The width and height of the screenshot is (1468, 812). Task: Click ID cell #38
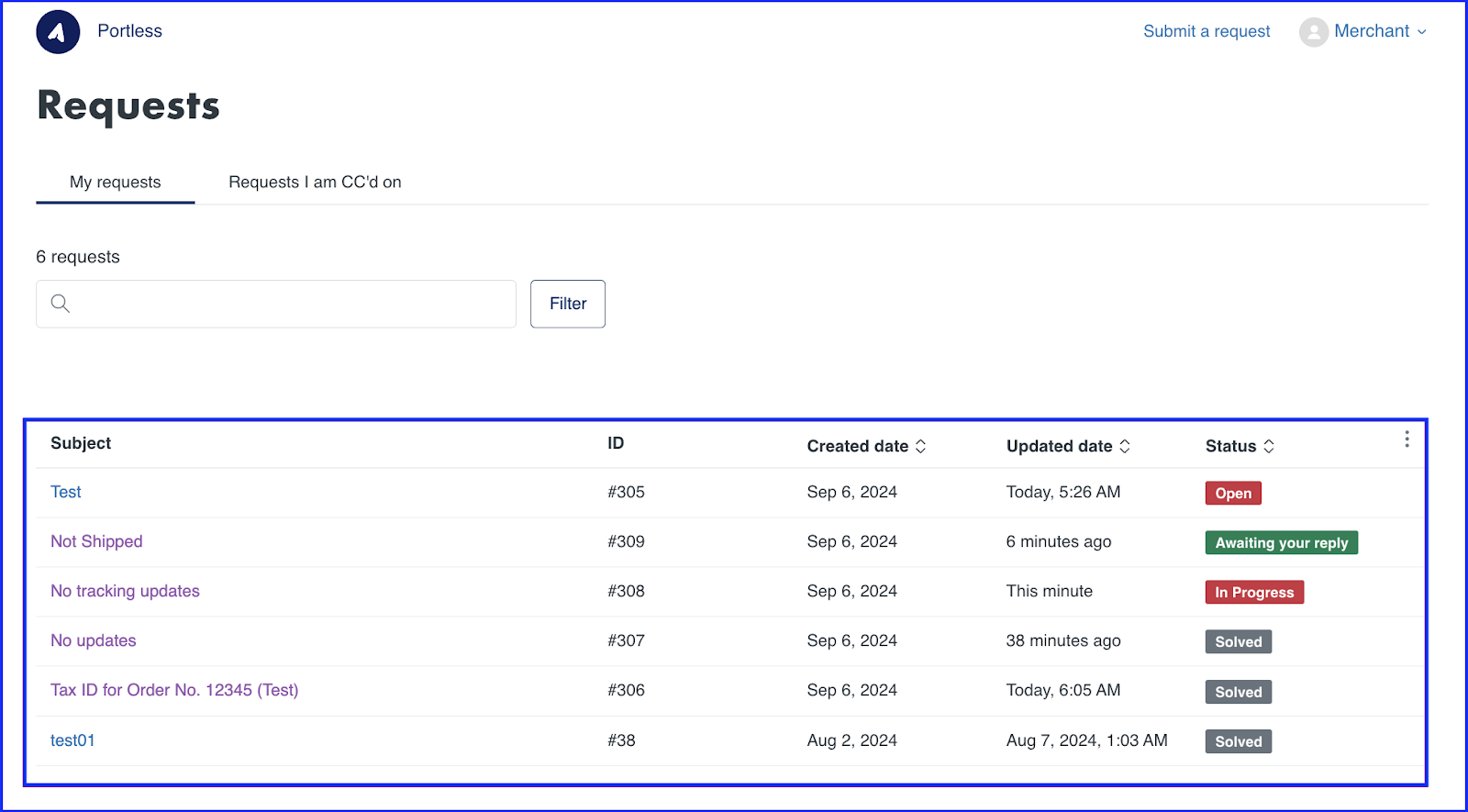click(x=621, y=740)
